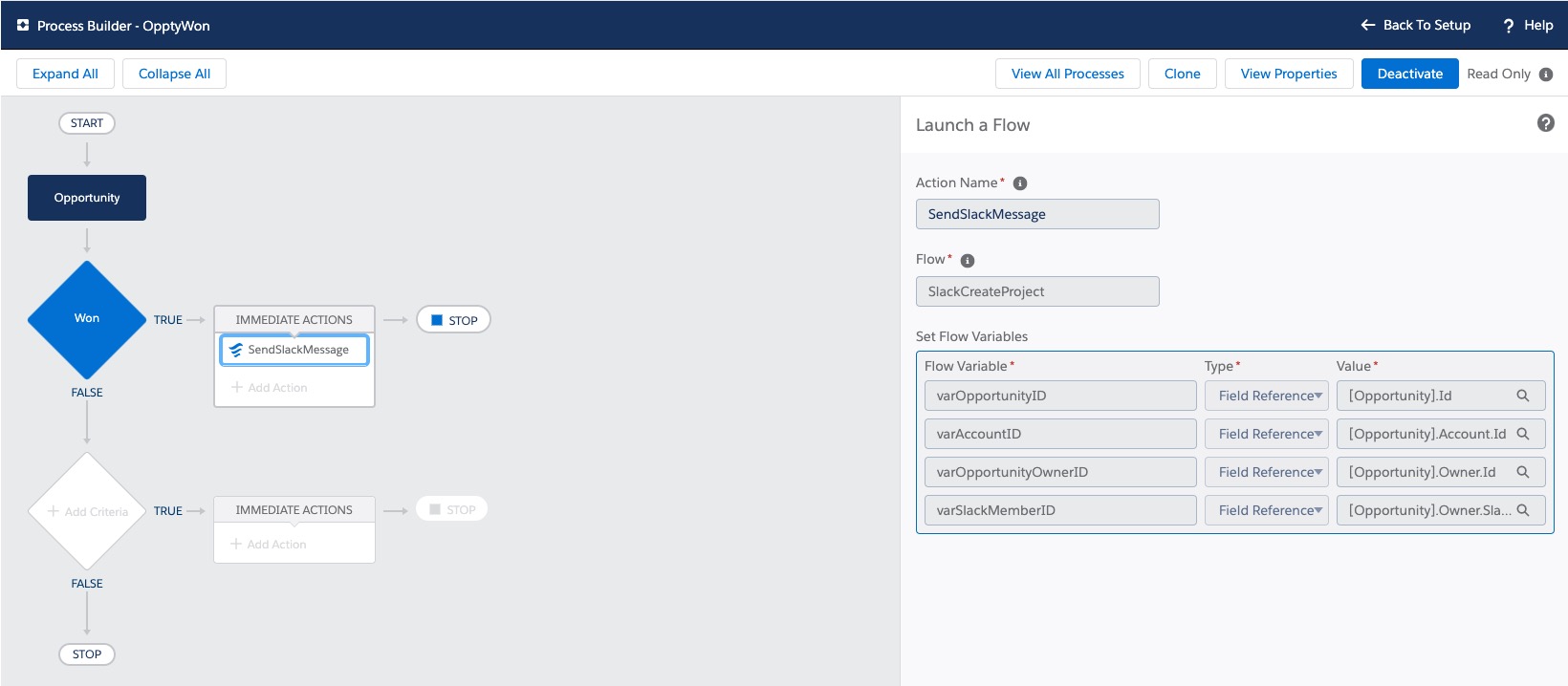
Task: Select the SendSlackMessage action
Action: [x=294, y=350]
